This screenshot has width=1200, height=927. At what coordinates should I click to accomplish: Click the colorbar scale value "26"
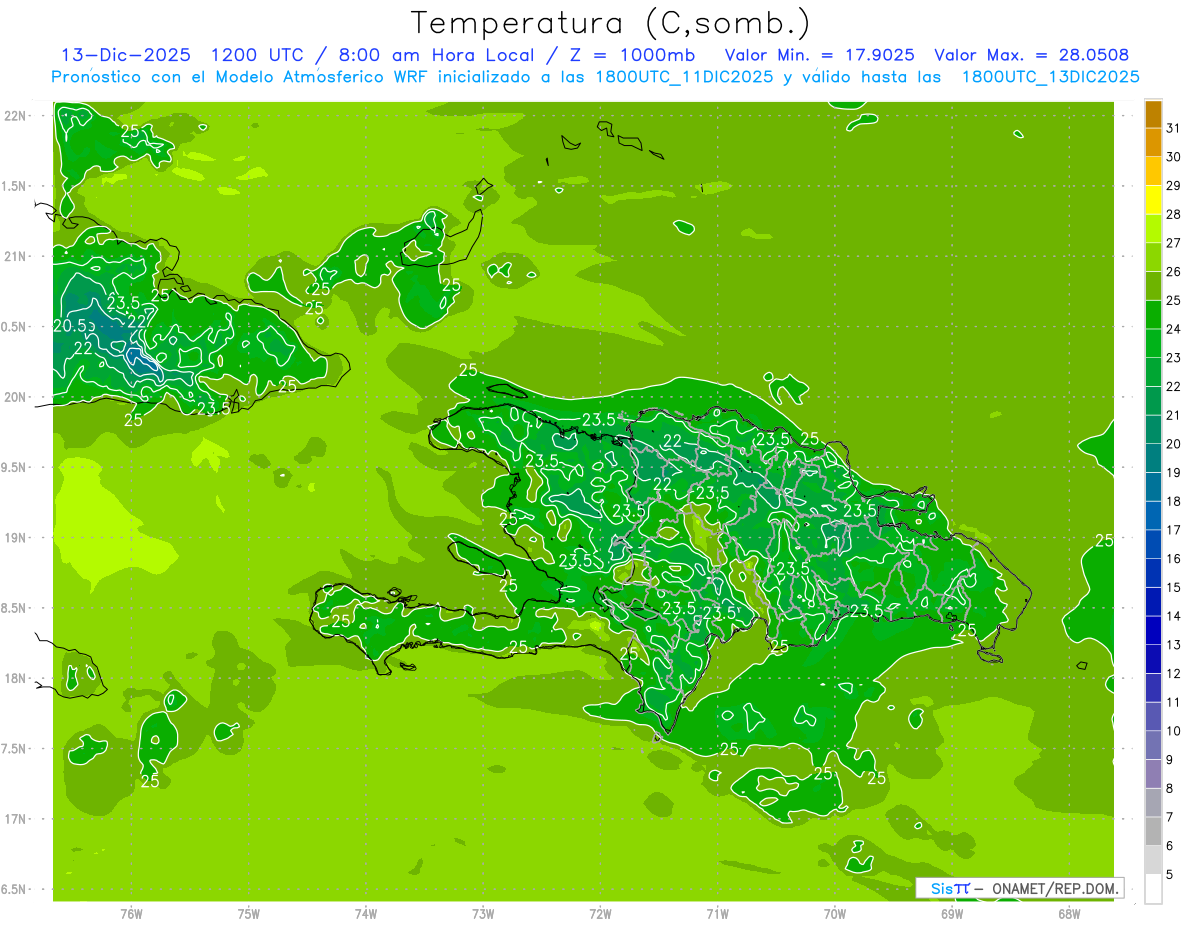1173,272
